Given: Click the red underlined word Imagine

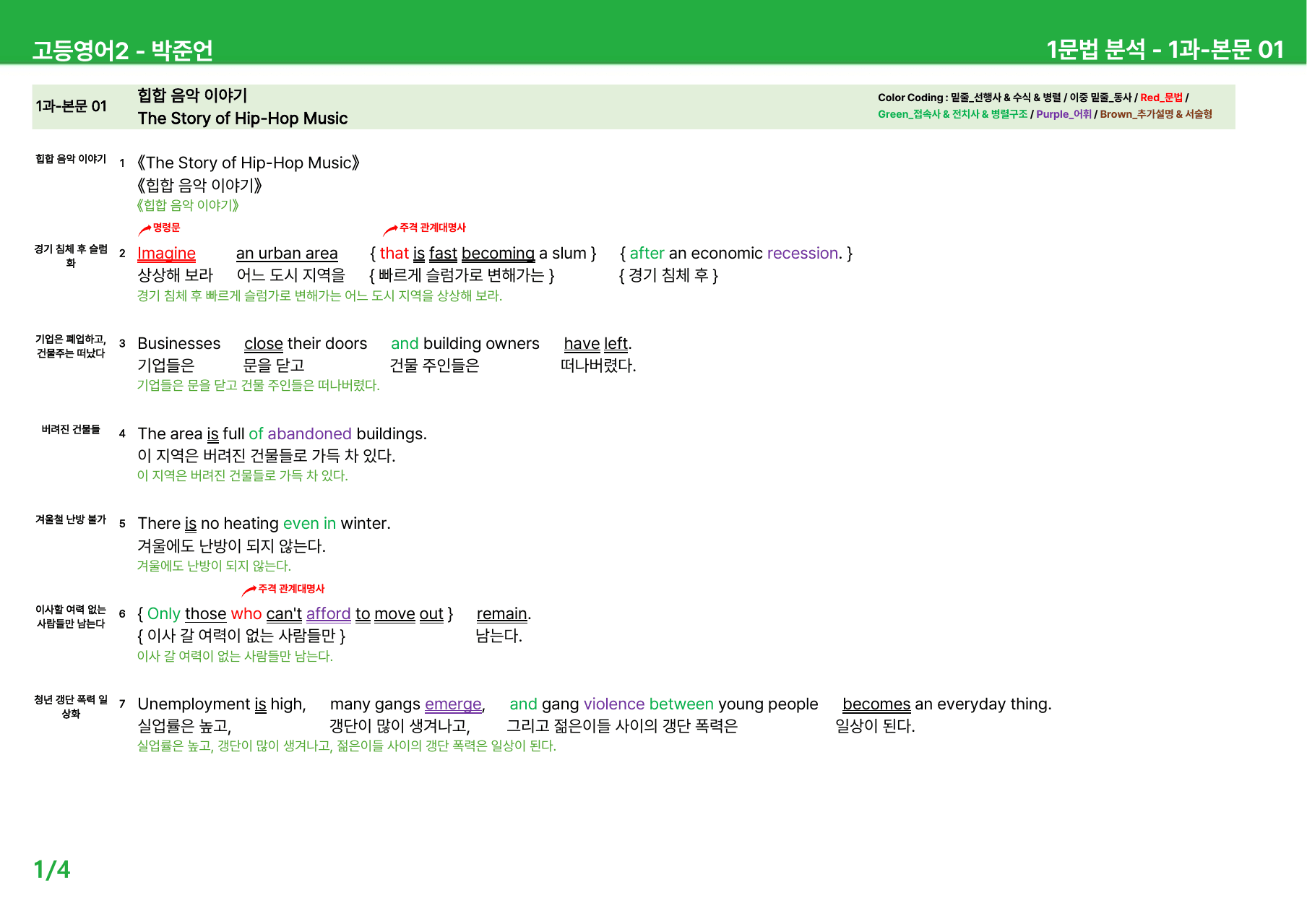Looking at the screenshot, I should click(x=166, y=254).
